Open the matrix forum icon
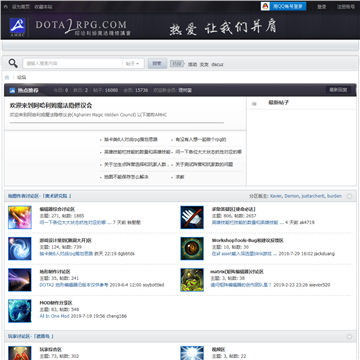The image size is (360, 360). [192, 280]
